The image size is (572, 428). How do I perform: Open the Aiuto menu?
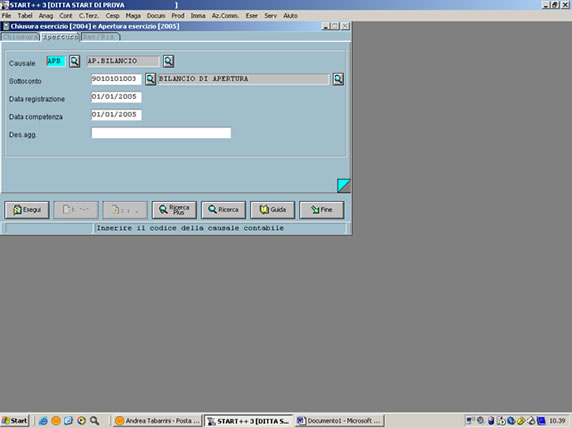[x=291, y=16]
